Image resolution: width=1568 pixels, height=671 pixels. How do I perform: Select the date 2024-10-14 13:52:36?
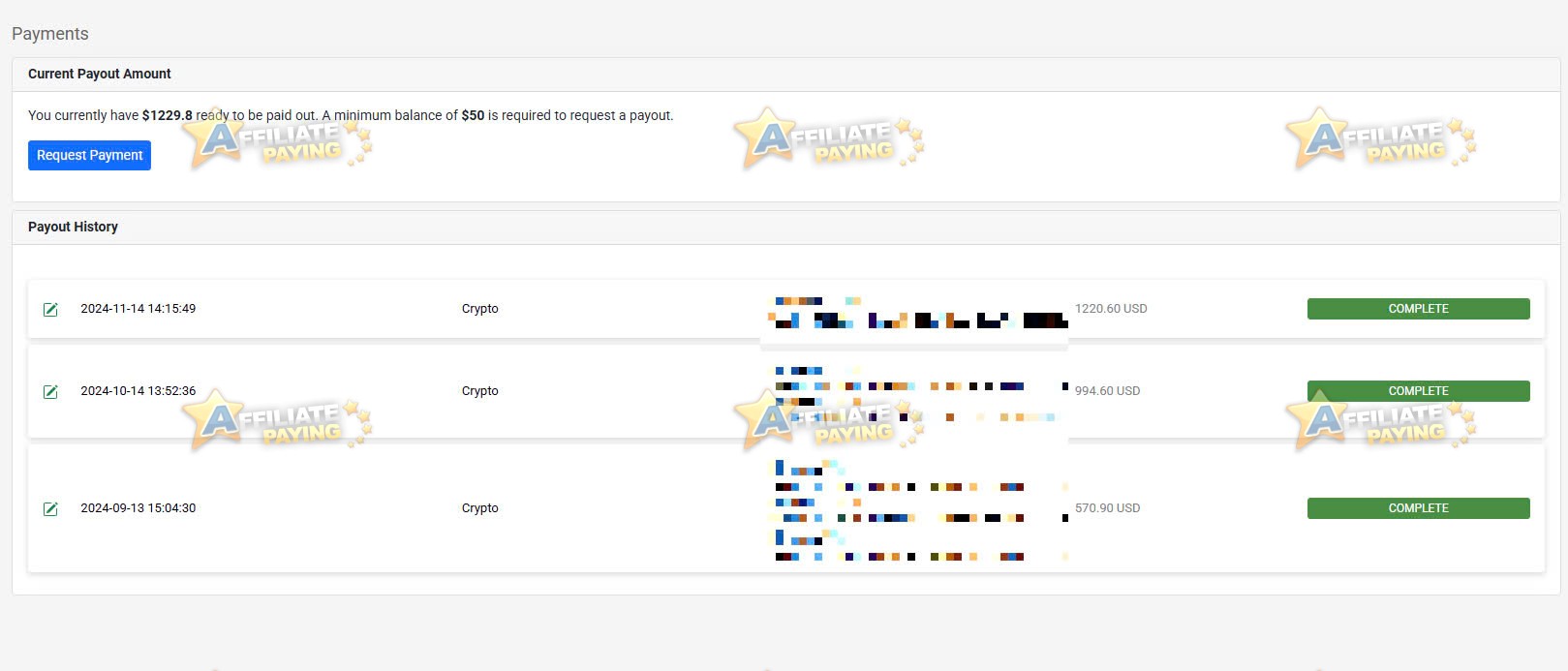(x=138, y=391)
